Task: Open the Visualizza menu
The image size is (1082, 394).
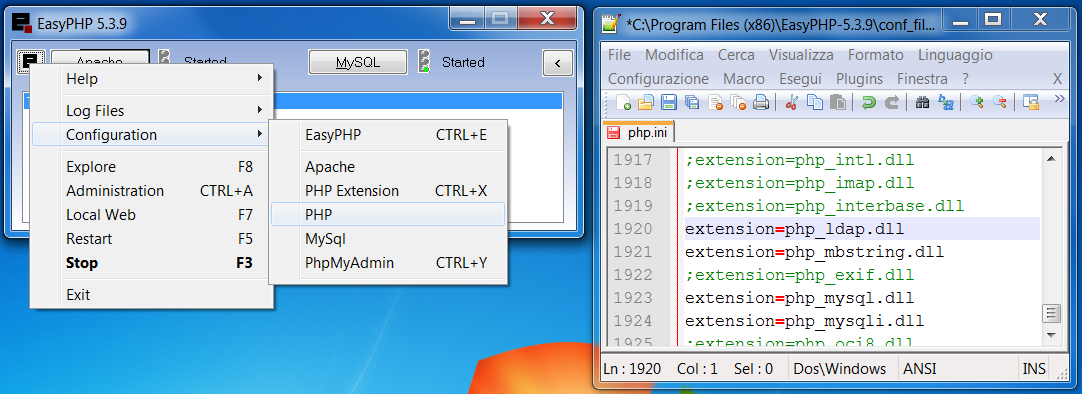Action: coord(800,55)
